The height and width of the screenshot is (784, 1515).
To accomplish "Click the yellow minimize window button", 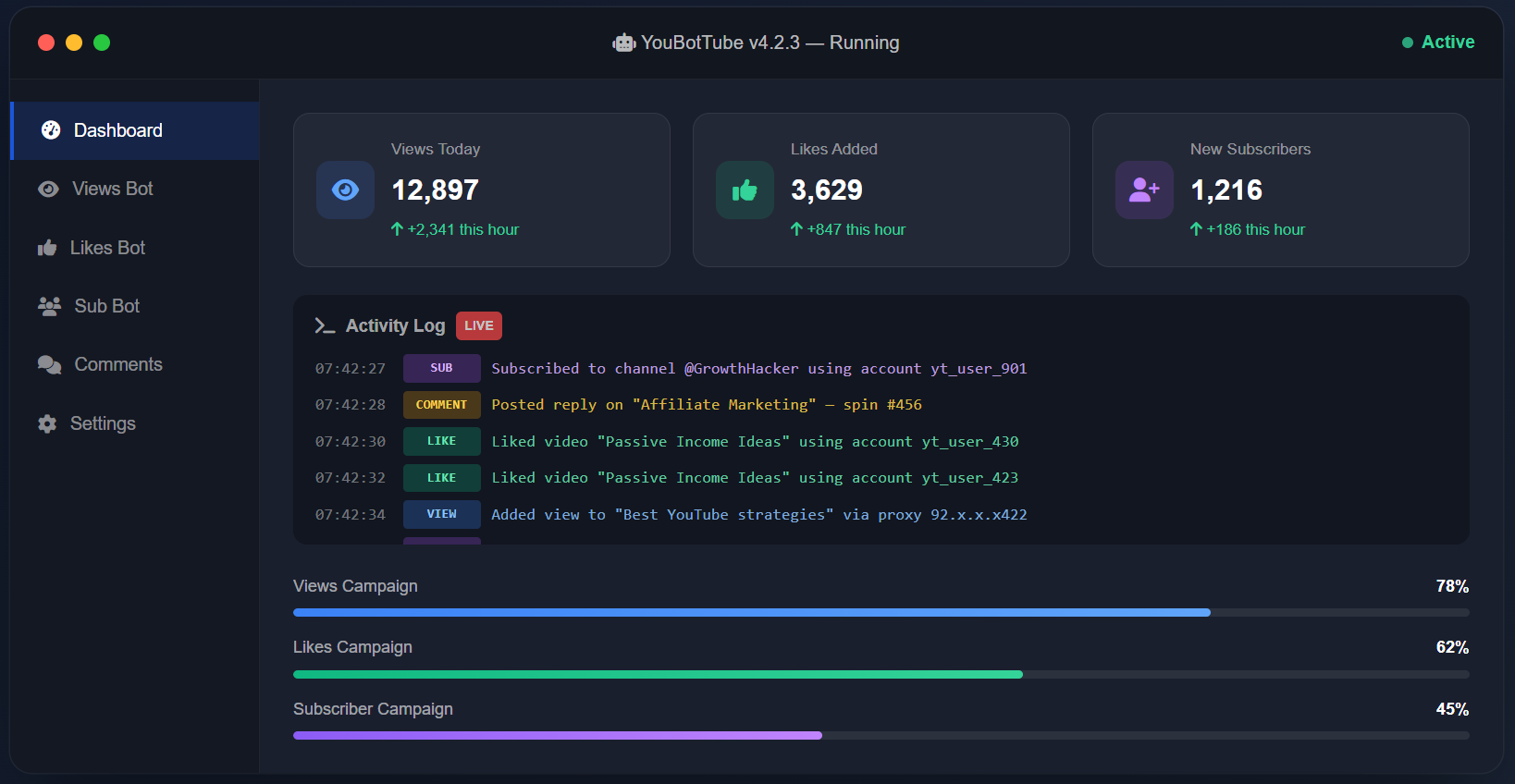I will pos(74,43).
